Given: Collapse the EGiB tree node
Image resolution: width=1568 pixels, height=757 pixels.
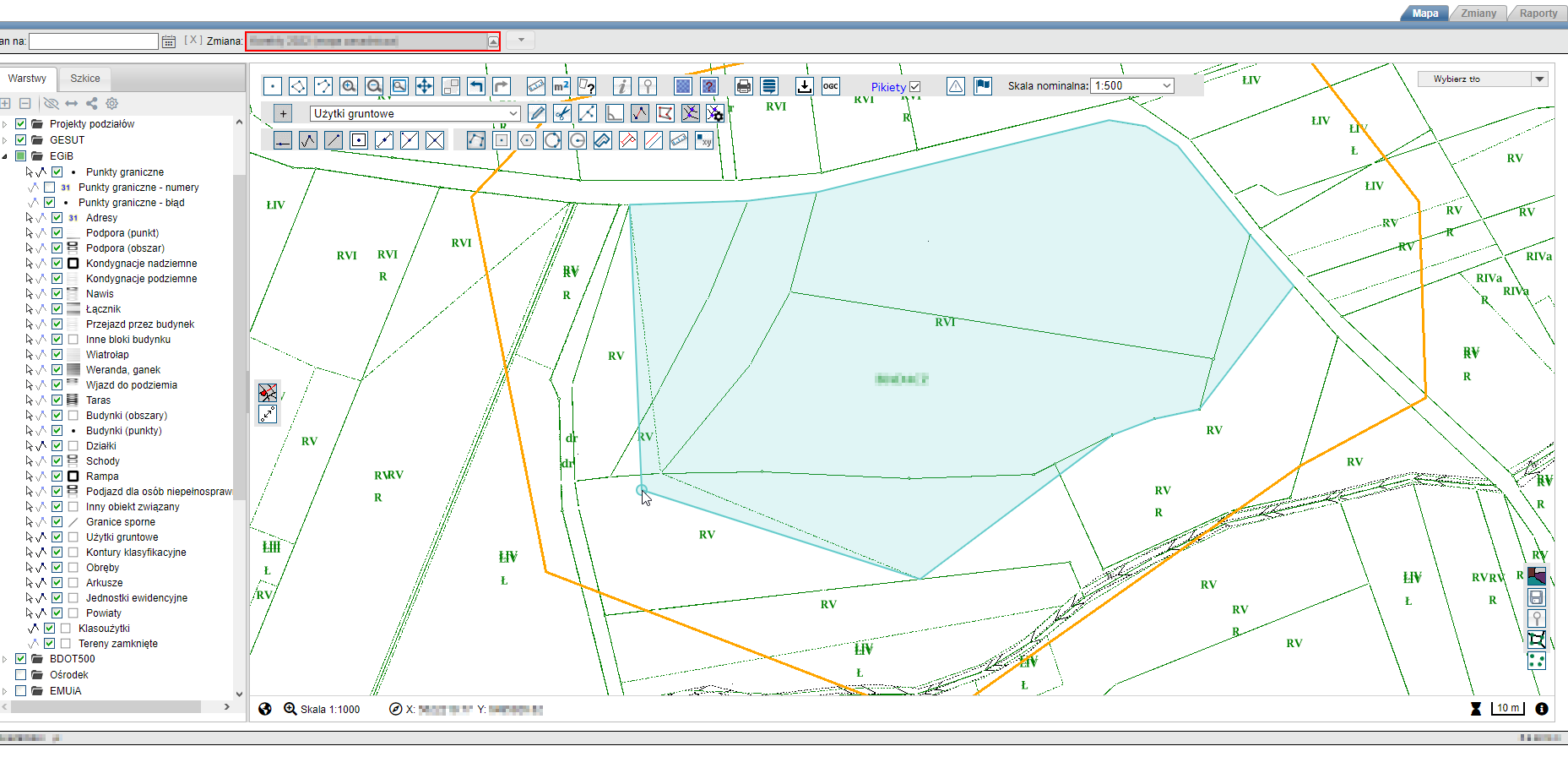Looking at the screenshot, I should 5,156.
